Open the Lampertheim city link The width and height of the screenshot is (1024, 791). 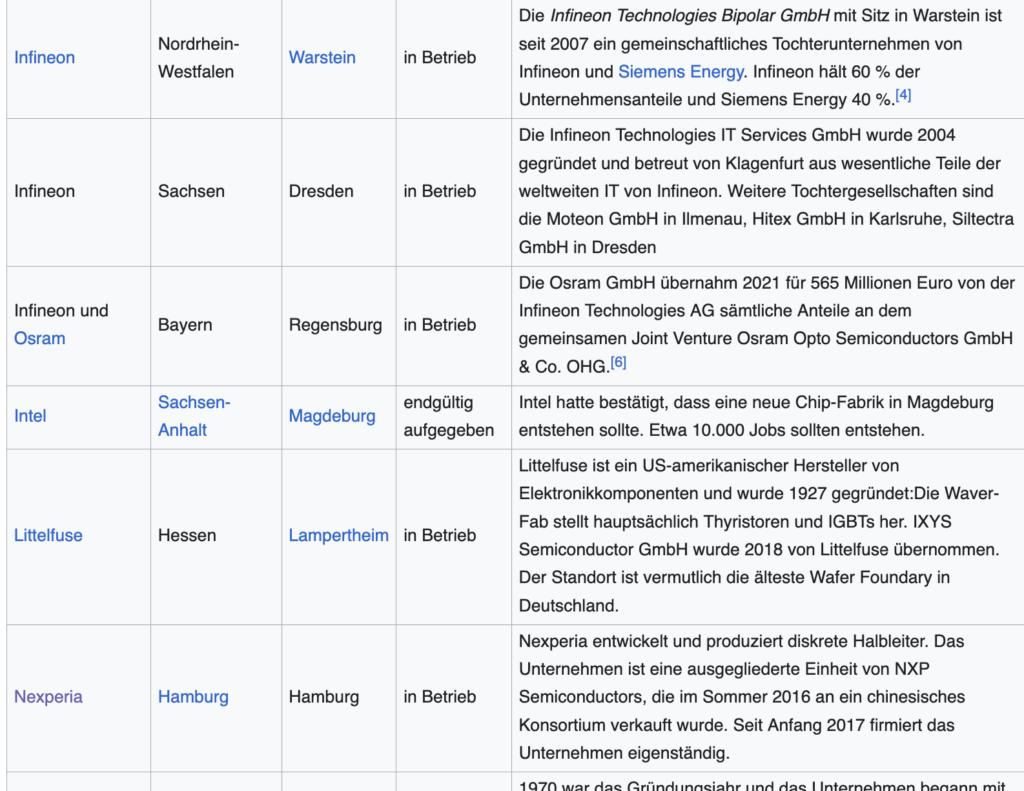click(338, 535)
